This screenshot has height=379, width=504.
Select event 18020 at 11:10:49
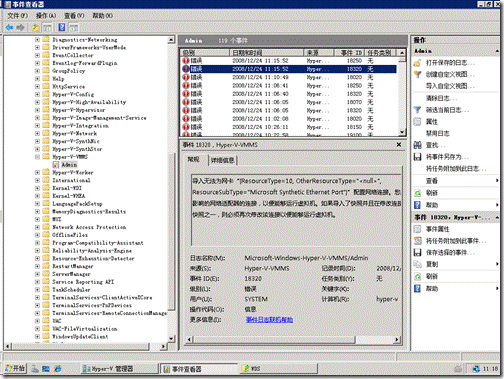[289, 77]
